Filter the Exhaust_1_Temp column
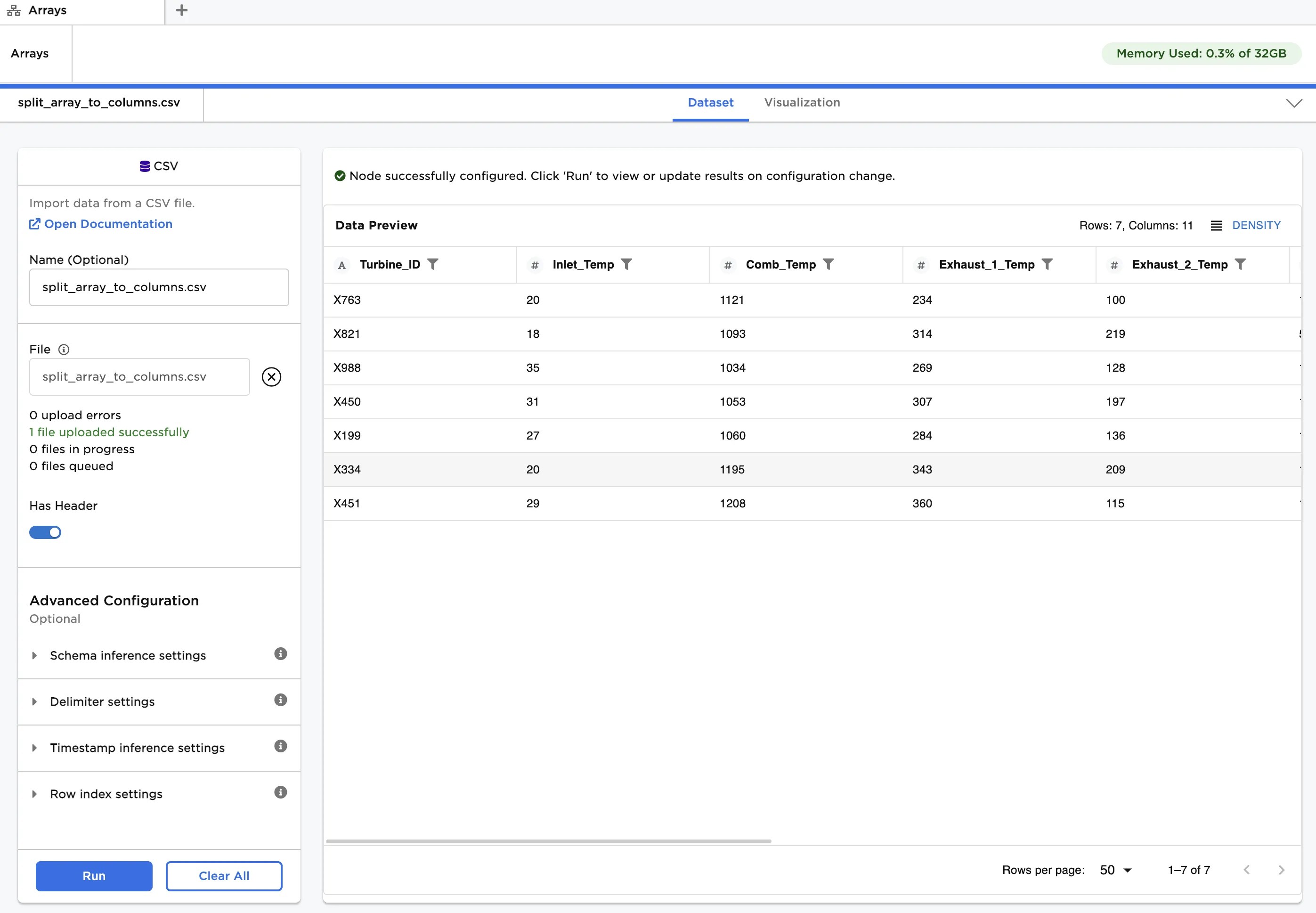 coord(1047,264)
